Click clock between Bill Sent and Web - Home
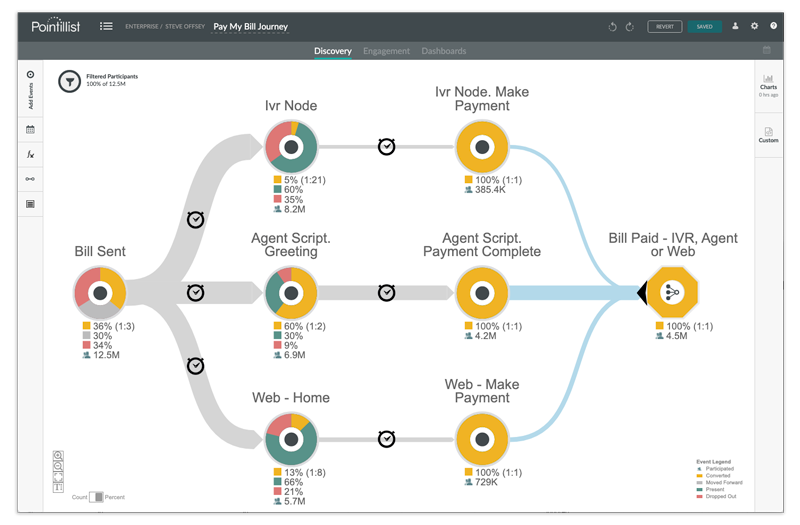Viewport: 800px width, 525px height. pos(195,365)
